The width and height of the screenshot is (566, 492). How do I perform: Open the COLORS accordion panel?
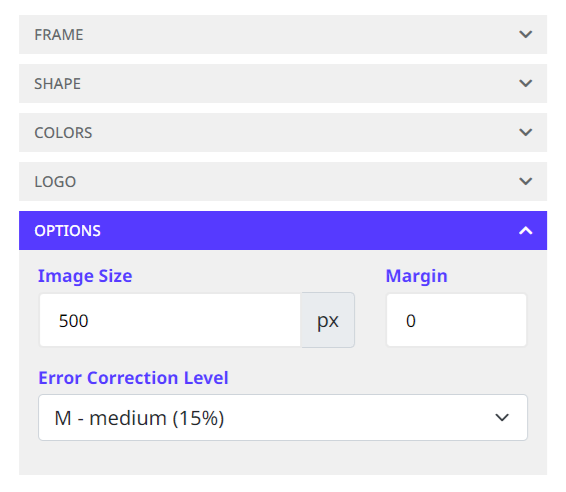(x=283, y=132)
